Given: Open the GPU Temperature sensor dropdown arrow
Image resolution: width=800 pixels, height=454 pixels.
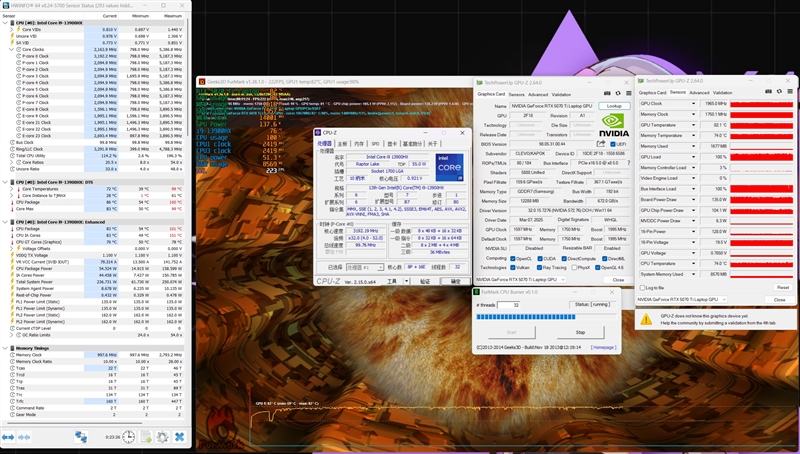Looking at the screenshot, I should tap(693, 125).
